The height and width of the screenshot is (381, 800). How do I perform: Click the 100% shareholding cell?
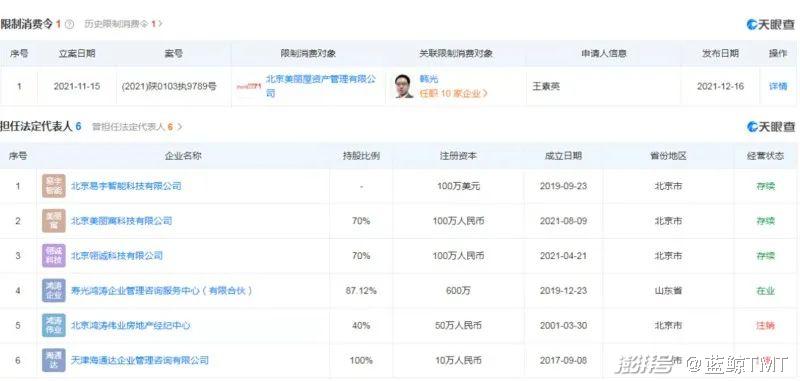pos(361,360)
